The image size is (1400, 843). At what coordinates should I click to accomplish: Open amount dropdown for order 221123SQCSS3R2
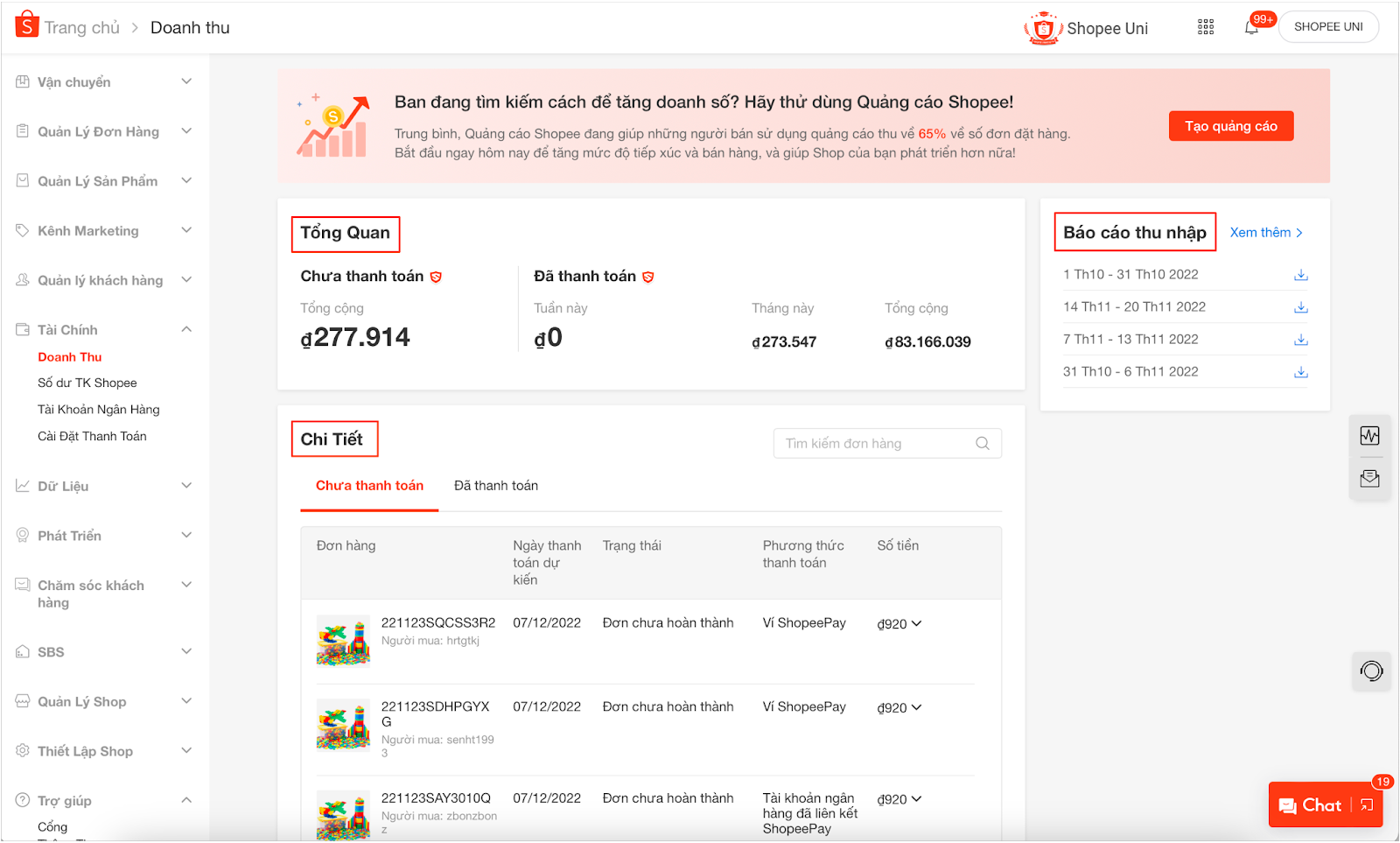[x=915, y=623]
